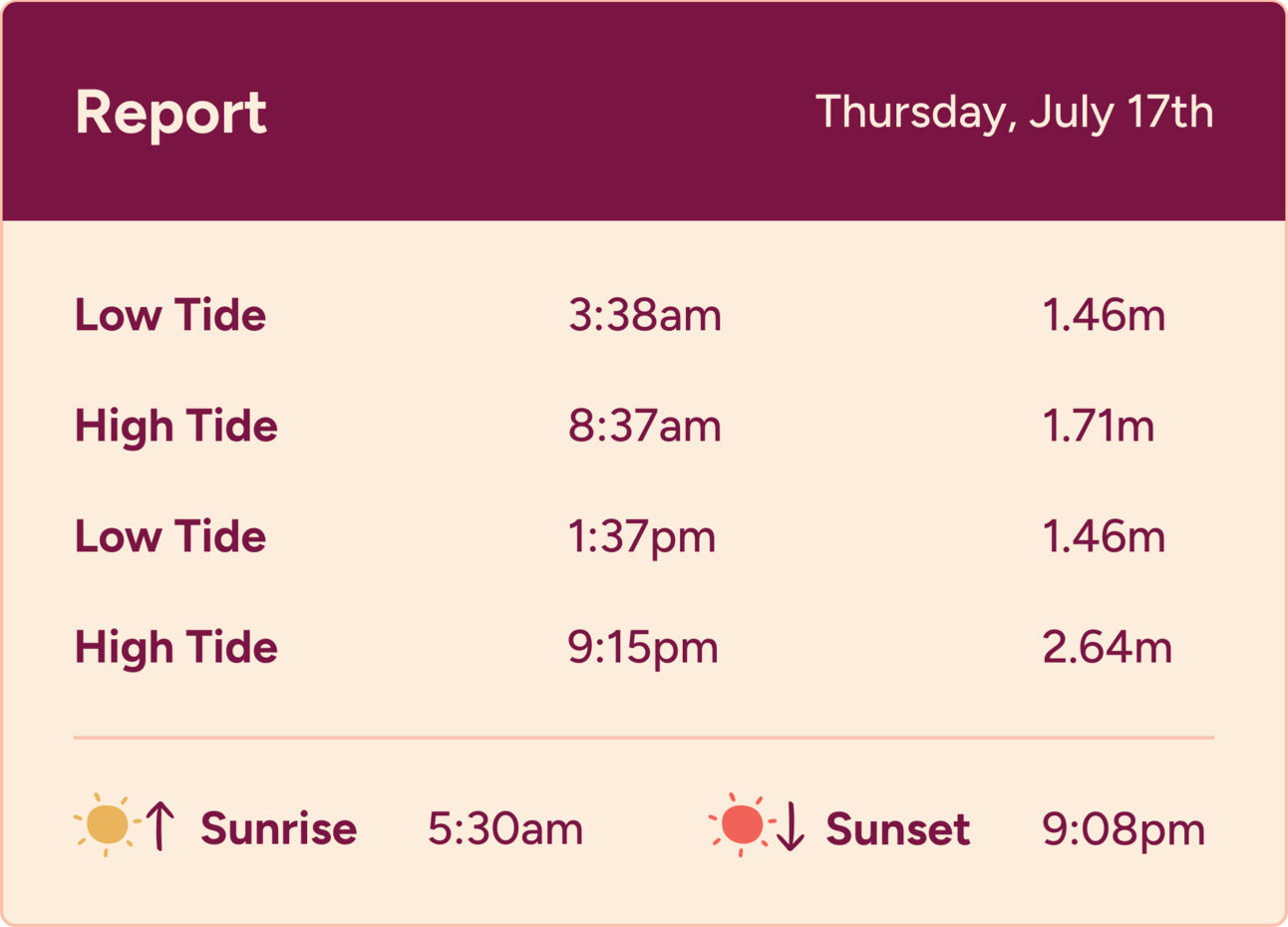Click the 2.64m tide height
The height and width of the screenshot is (927, 1288).
click(x=1107, y=647)
